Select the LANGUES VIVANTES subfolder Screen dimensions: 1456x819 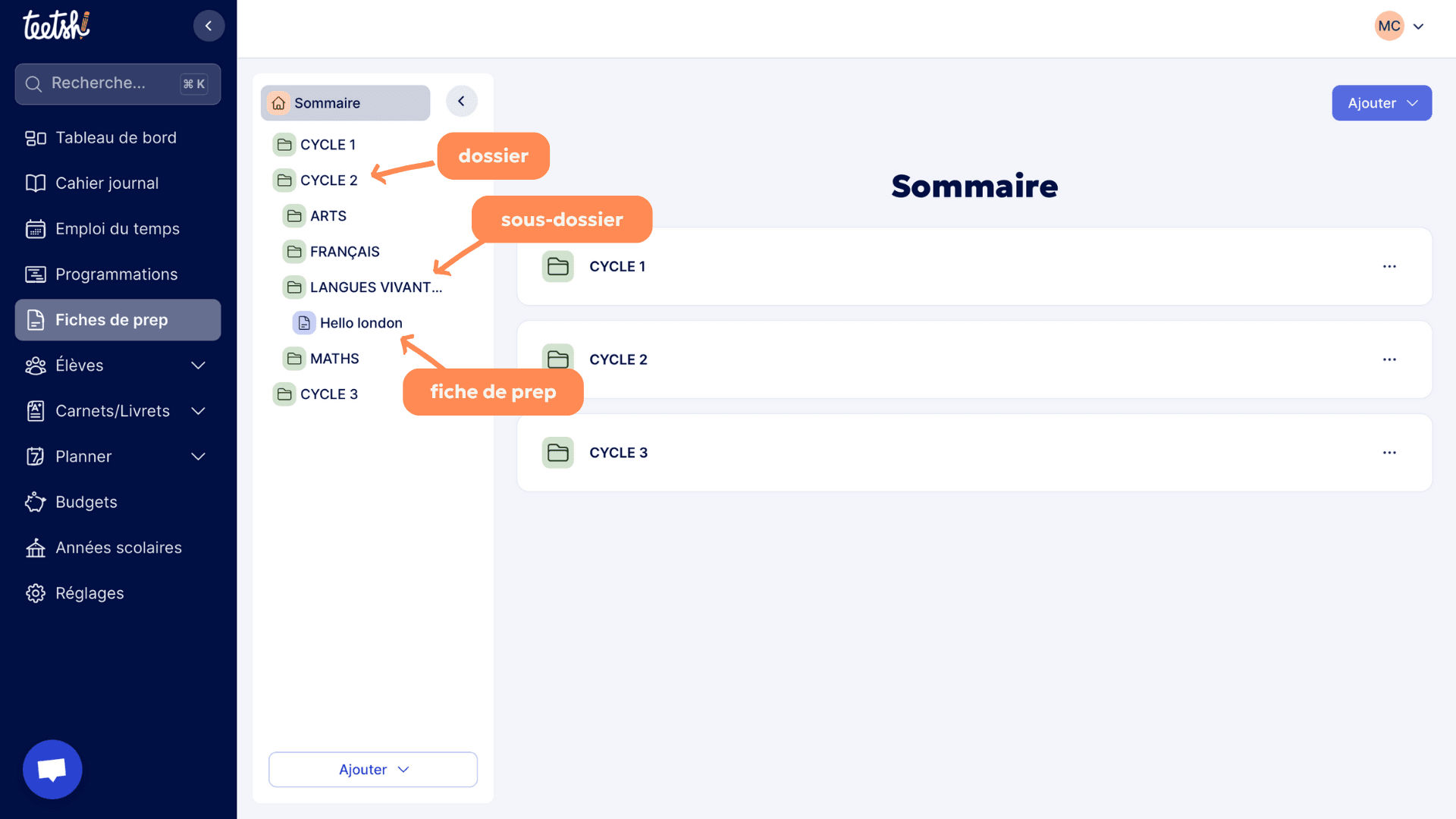(375, 287)
